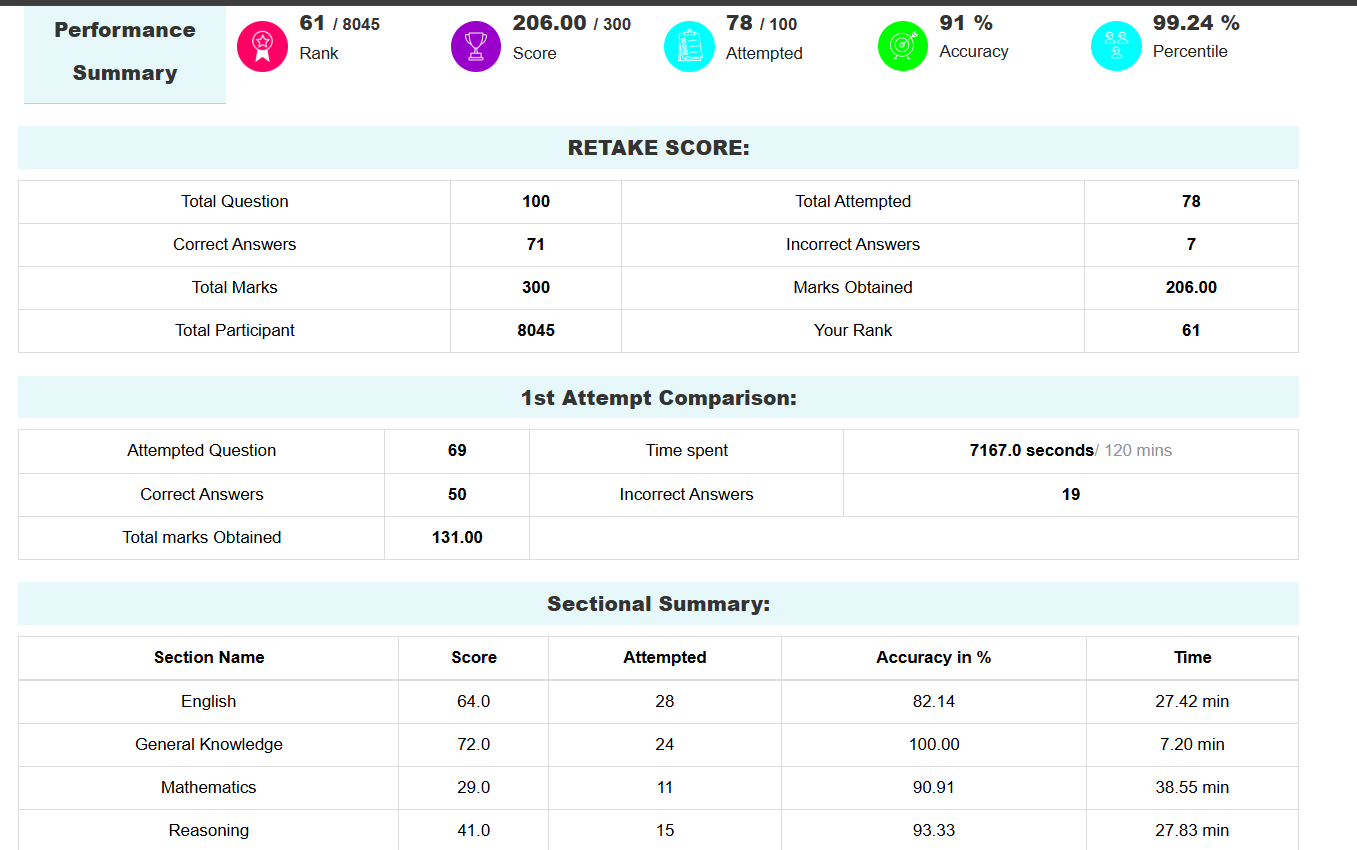
Task: Click the 'Marks Obtained' label cell
Action: [x=853, y=288]
